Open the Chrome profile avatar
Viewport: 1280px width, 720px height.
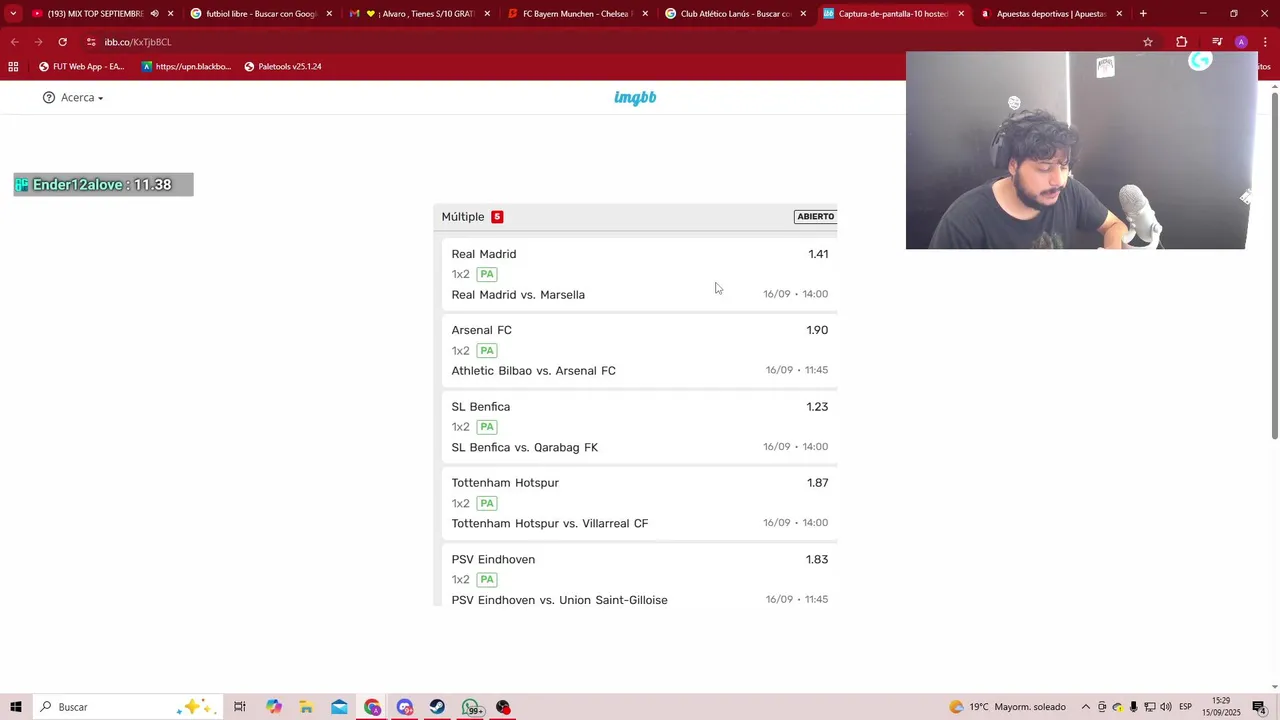click(x=1241, y=42)
